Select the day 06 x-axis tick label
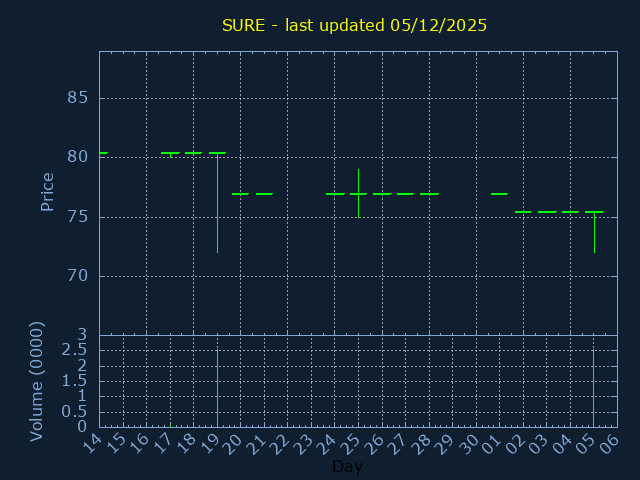The width and height of the screenshot is (640, 480). (x=610, y=443)
